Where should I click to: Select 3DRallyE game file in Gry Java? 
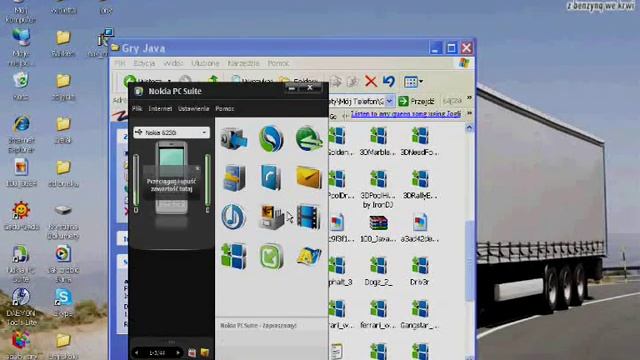(420, 185)
